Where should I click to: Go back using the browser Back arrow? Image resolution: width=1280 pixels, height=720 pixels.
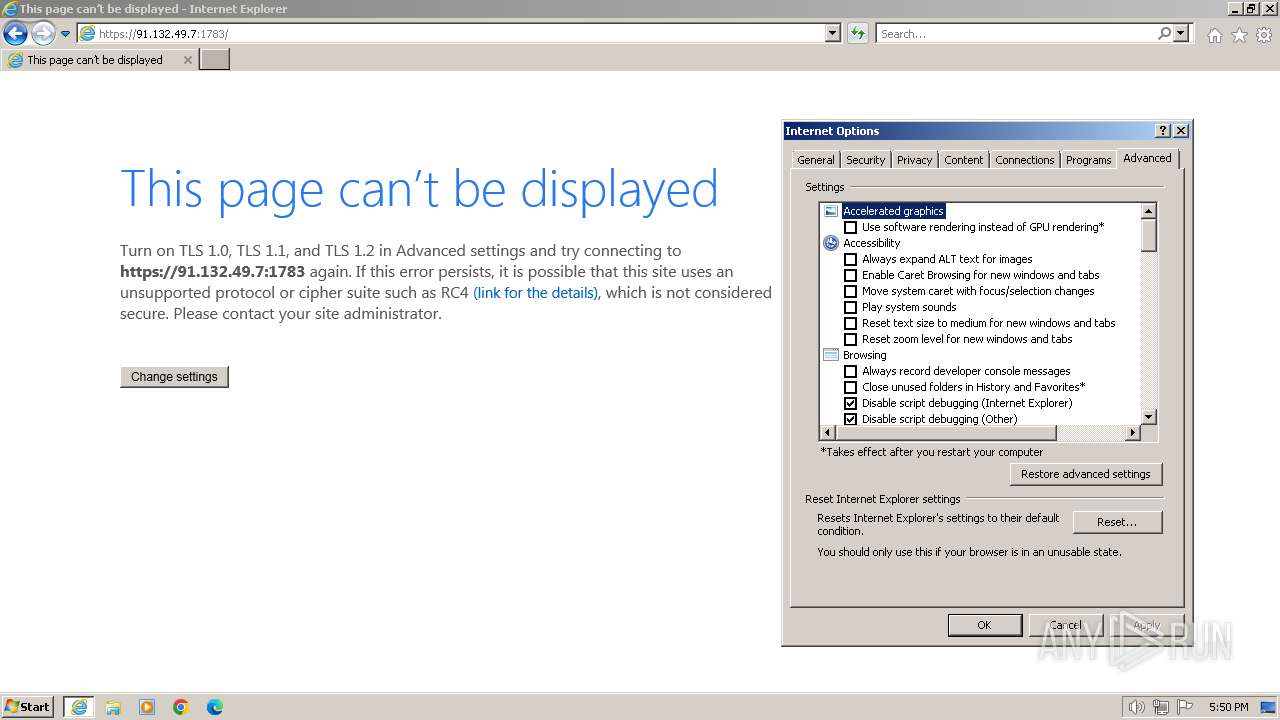[15, 34]
